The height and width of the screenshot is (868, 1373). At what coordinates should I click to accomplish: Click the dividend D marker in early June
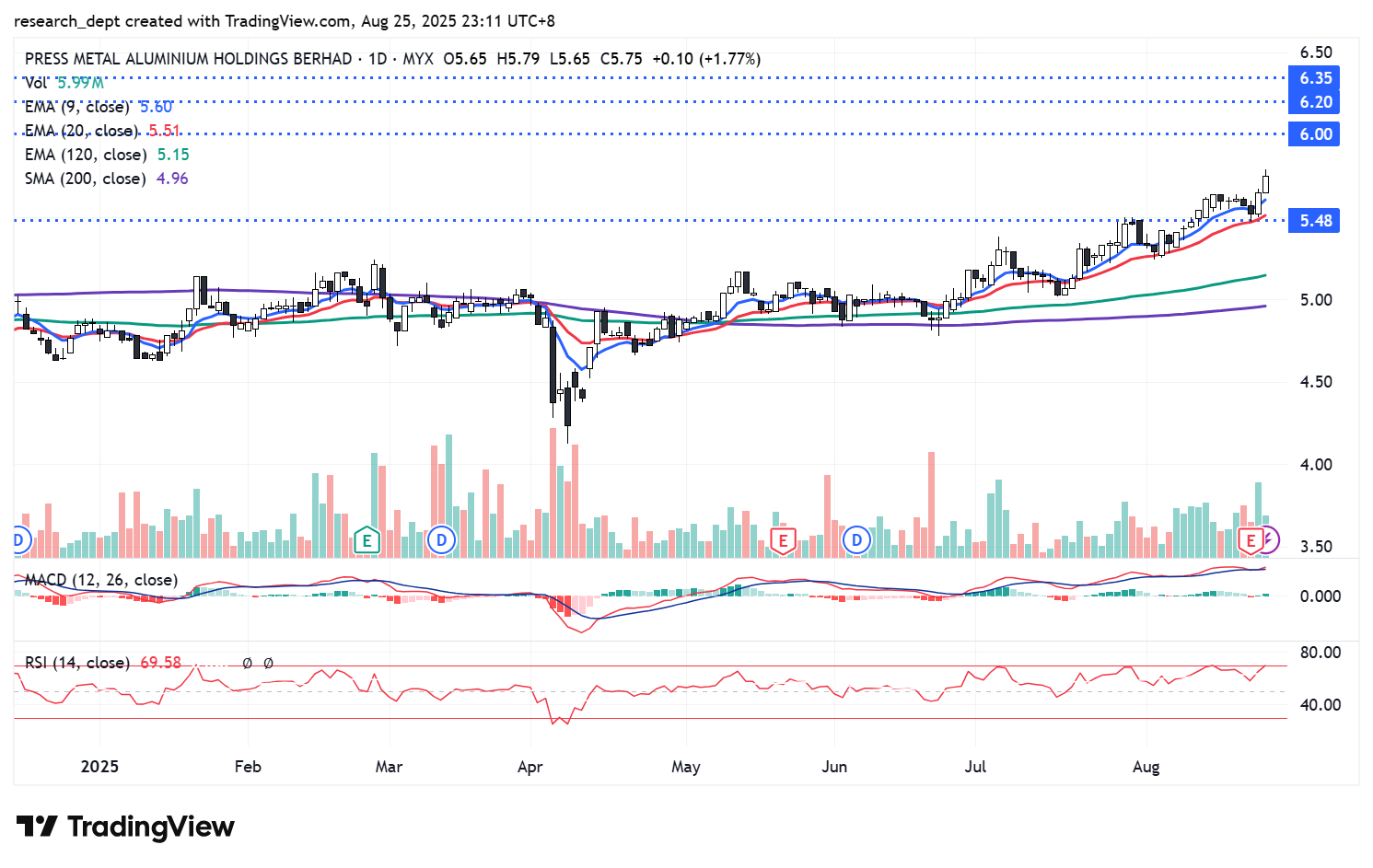pyautogui.click(x=857, y=540)
